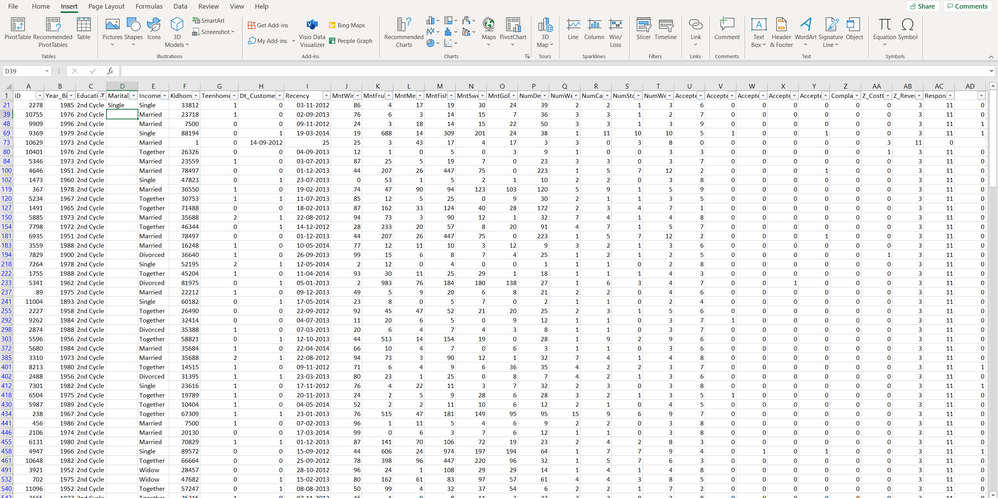Open the 3D Models option
Screen dimensions: 998x498
(176, 33)
